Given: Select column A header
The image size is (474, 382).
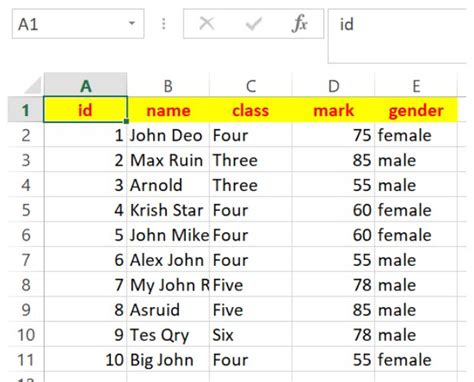Looking at the screenshot, I should pos(85,85).
